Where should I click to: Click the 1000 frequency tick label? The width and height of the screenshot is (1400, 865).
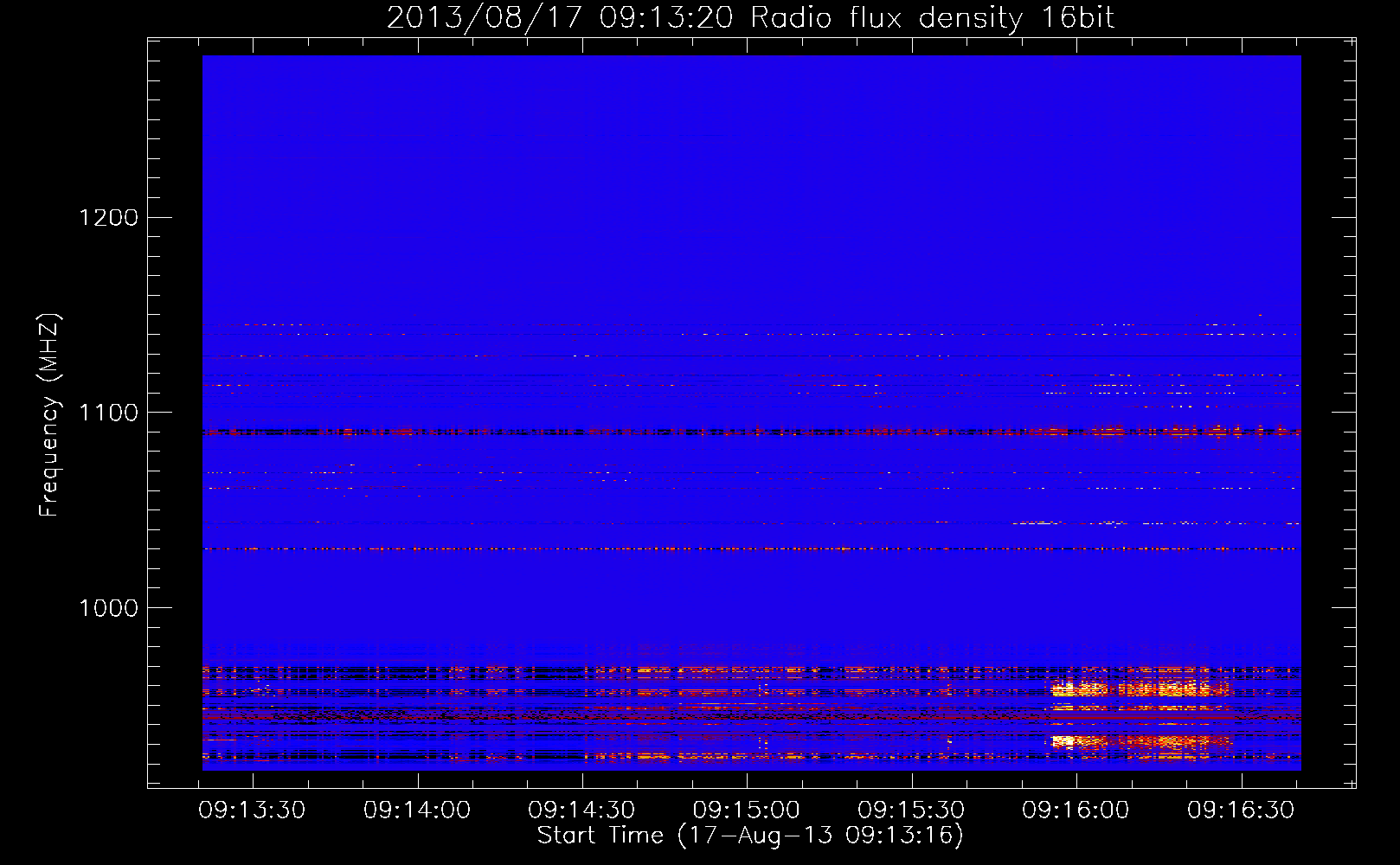[108, 608]
